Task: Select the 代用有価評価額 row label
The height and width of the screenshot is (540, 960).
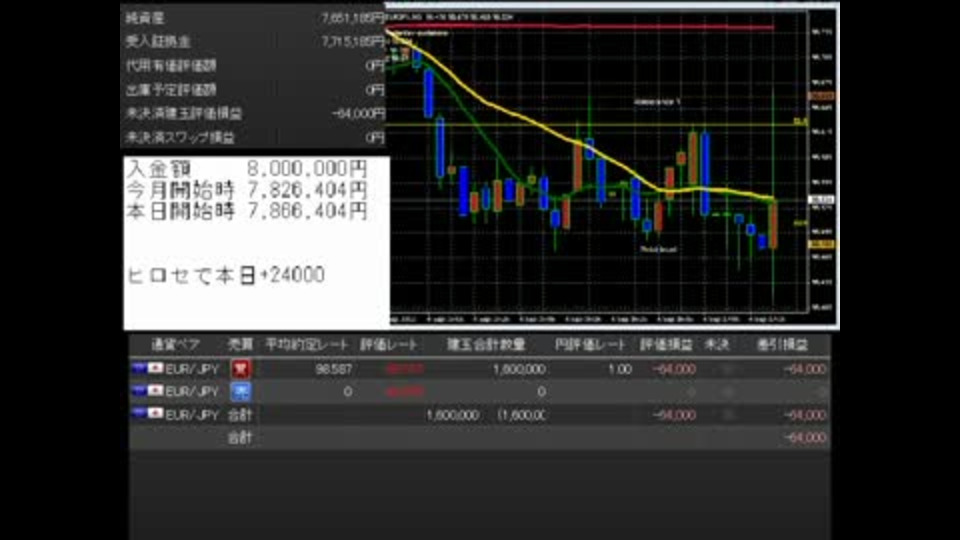Action: click(x=171, y=66)
